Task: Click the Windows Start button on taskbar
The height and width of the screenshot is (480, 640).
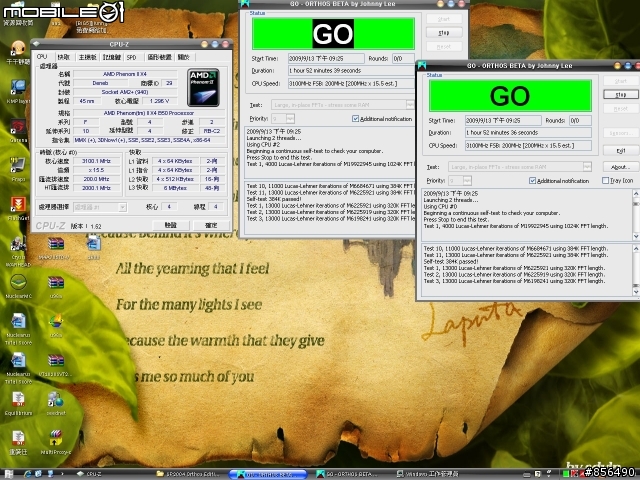Action: click(x=8, y=474)
